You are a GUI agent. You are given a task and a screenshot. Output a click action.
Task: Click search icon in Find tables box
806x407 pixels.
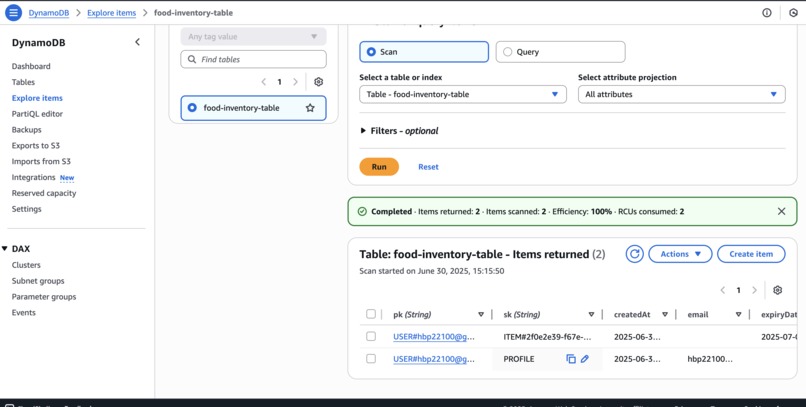(x=192, y=59)
